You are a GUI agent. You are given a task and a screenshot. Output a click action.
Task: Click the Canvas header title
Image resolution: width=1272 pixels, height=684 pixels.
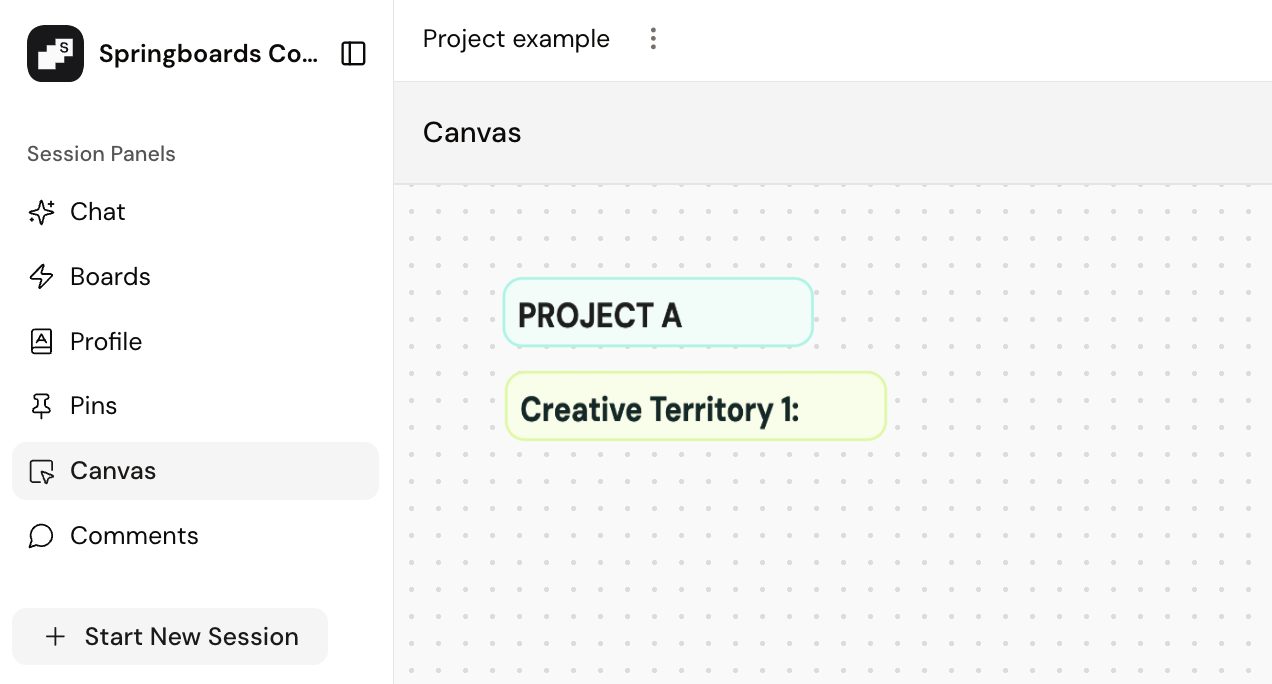point(472,133)
